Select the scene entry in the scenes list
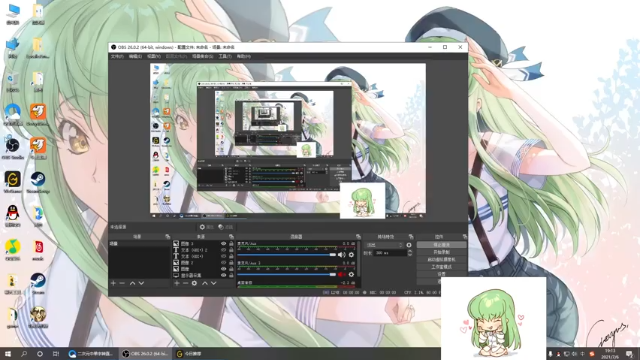 coord(139,244)
